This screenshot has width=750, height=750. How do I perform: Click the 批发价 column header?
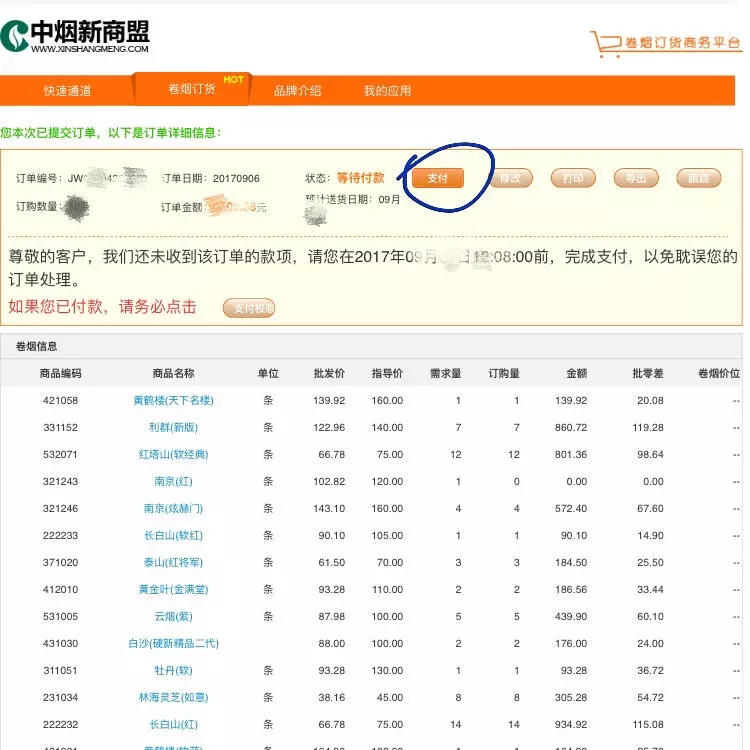pyautogui.click(x=329, y=374)
